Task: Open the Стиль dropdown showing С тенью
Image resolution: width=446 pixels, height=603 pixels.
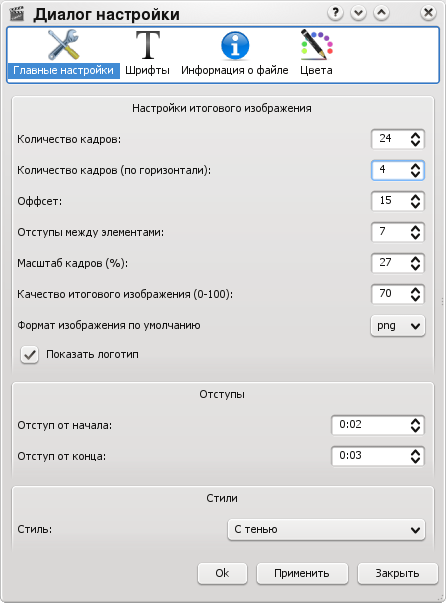Action: 326,530
